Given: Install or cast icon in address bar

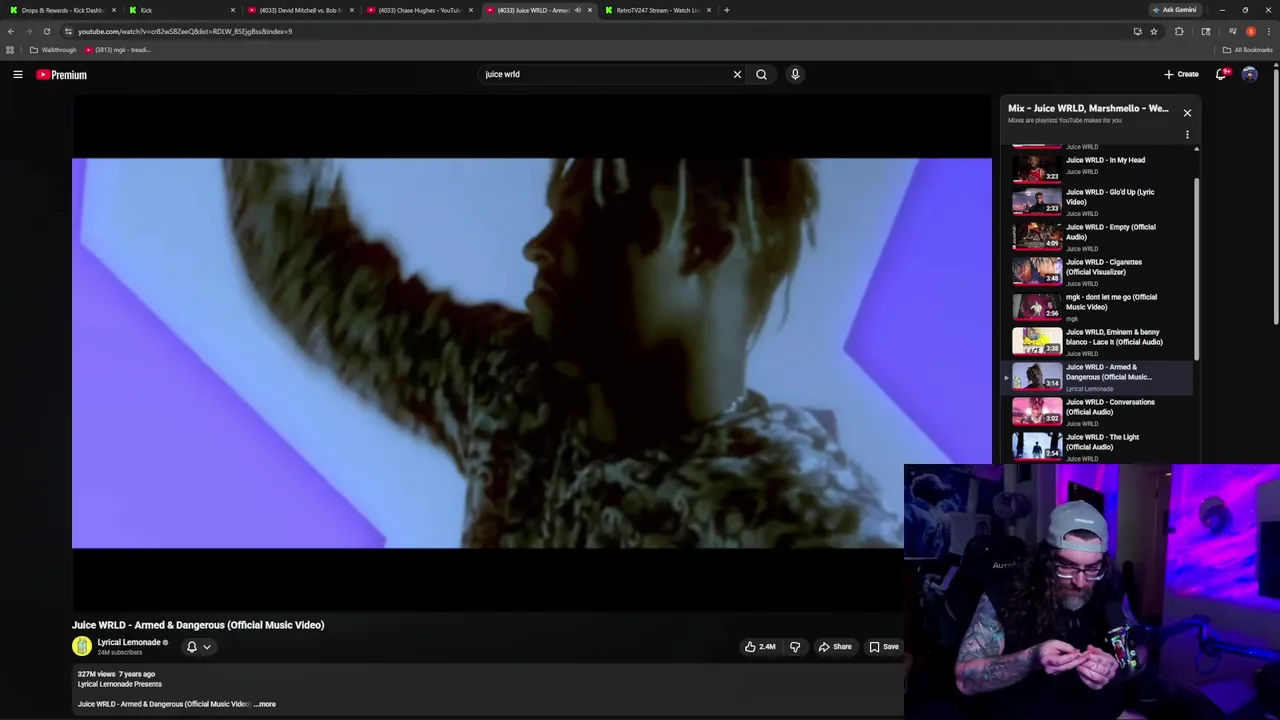Looking at the screenshot, I should pyautogui.click(x=1137, y=31).
